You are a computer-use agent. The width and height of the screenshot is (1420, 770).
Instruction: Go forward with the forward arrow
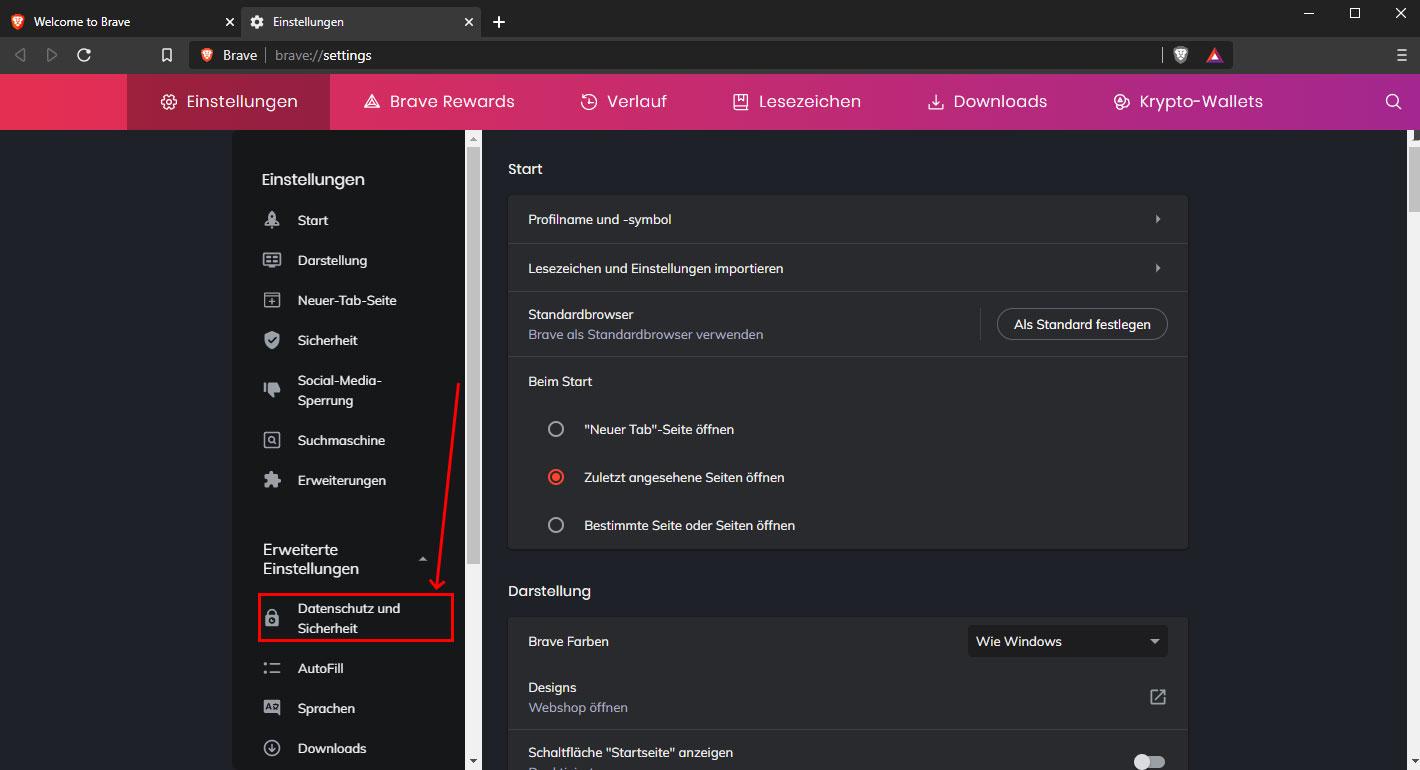tap(52, 55)
